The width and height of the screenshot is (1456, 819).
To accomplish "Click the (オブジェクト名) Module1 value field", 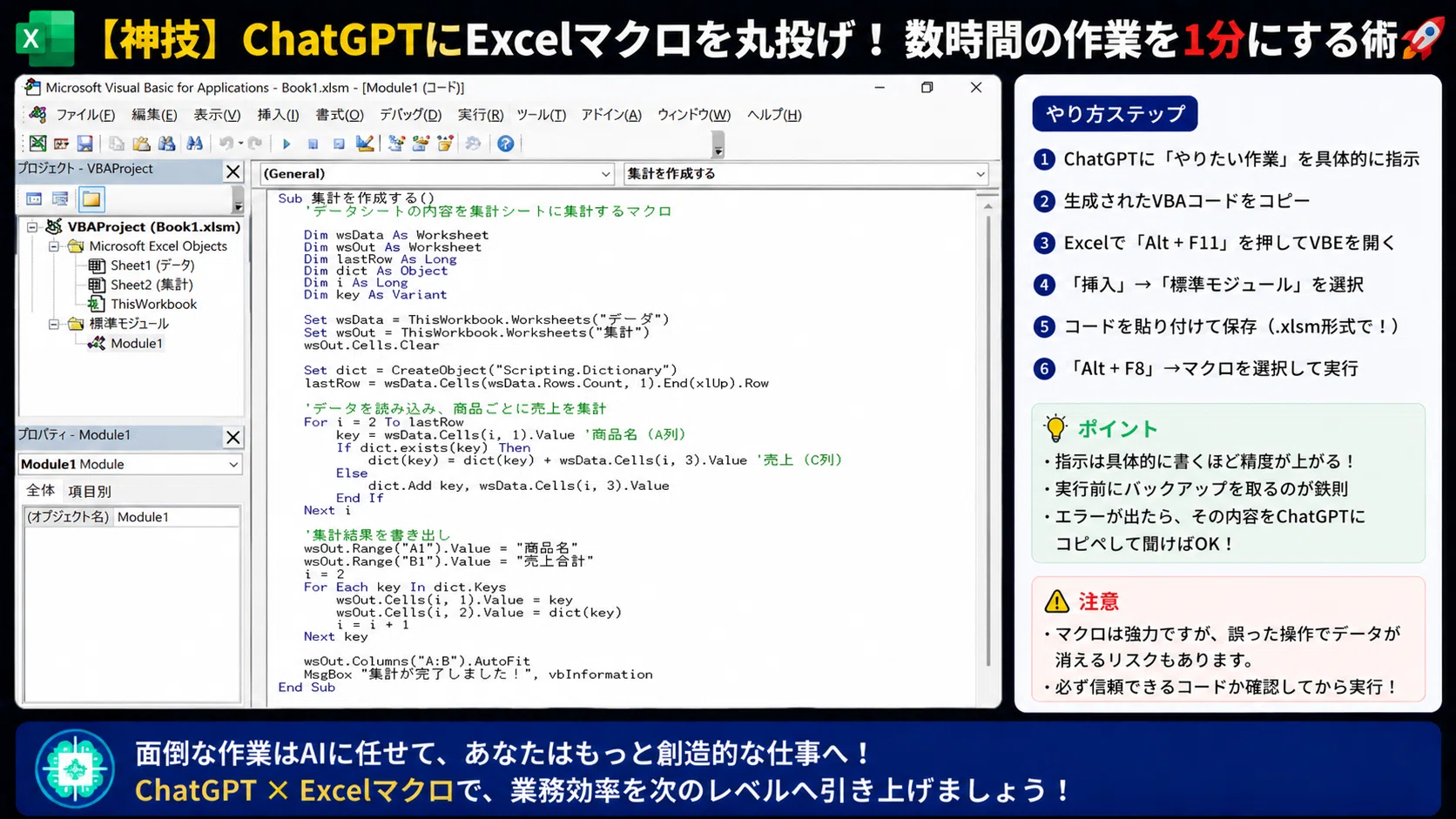I will 177,517.
